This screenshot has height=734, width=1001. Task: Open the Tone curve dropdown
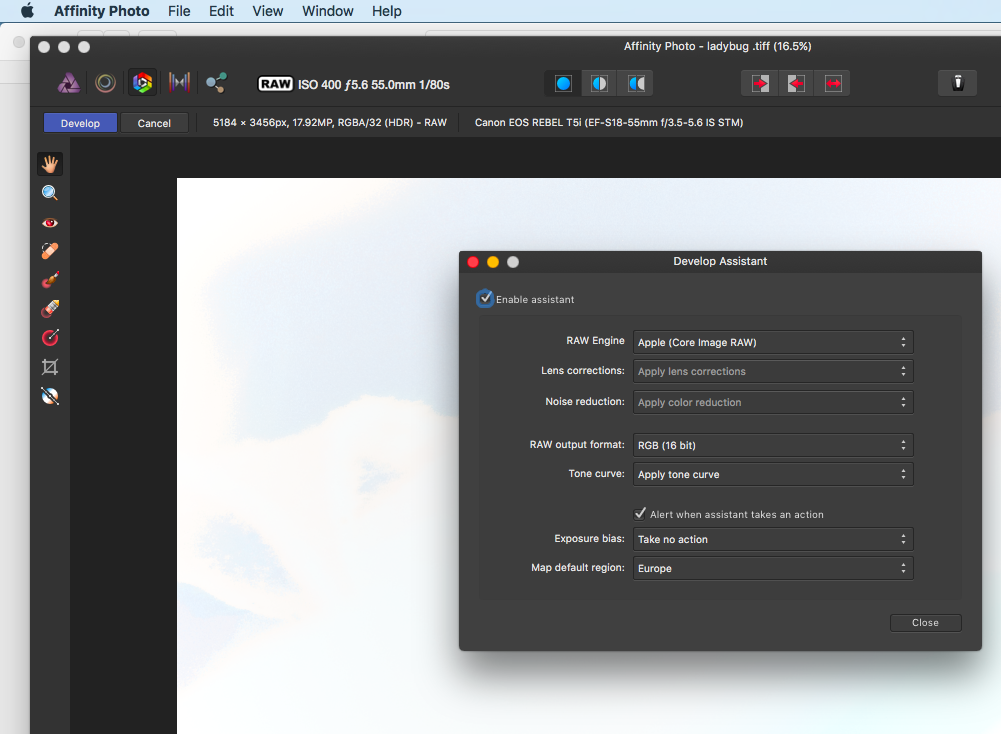point(773,474)
